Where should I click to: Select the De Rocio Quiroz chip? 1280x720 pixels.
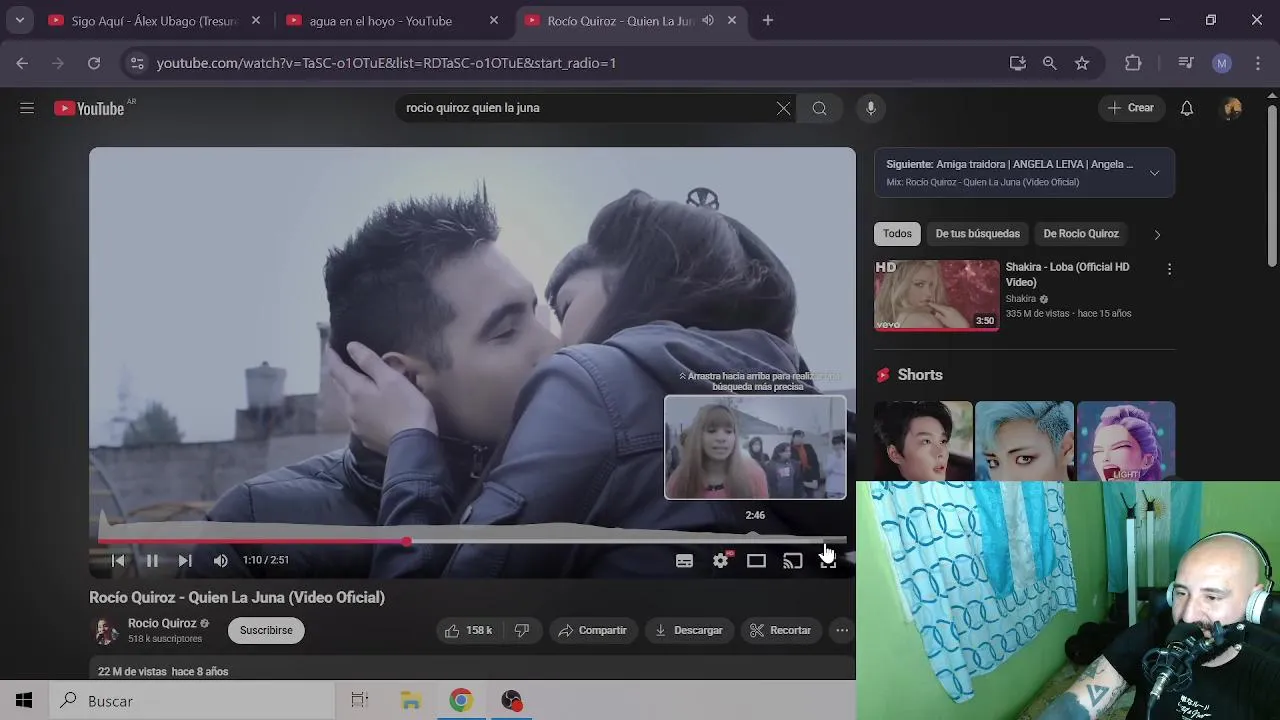click(x=1081, y=234)
